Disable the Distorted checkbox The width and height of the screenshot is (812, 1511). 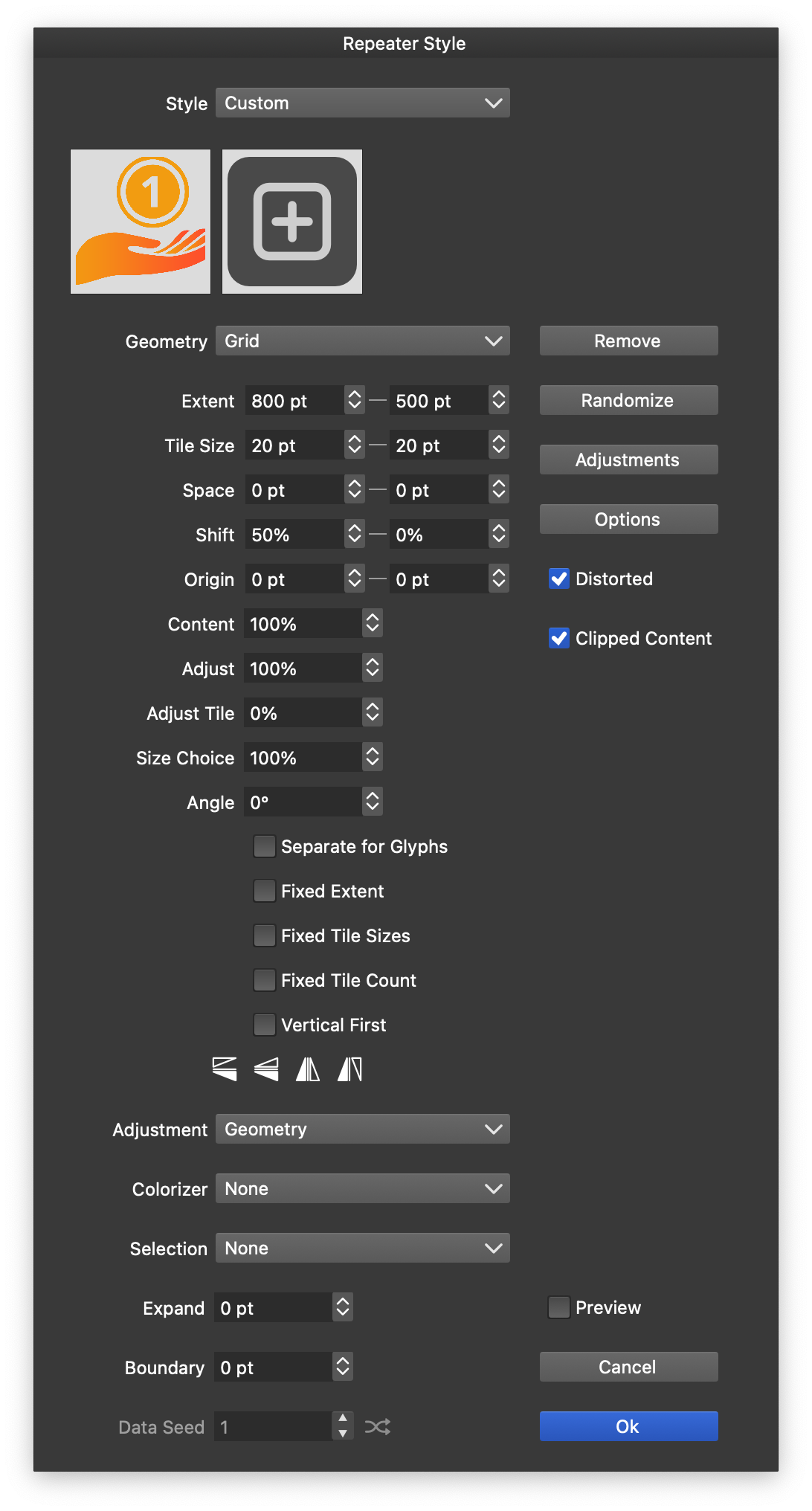[559, 579]
